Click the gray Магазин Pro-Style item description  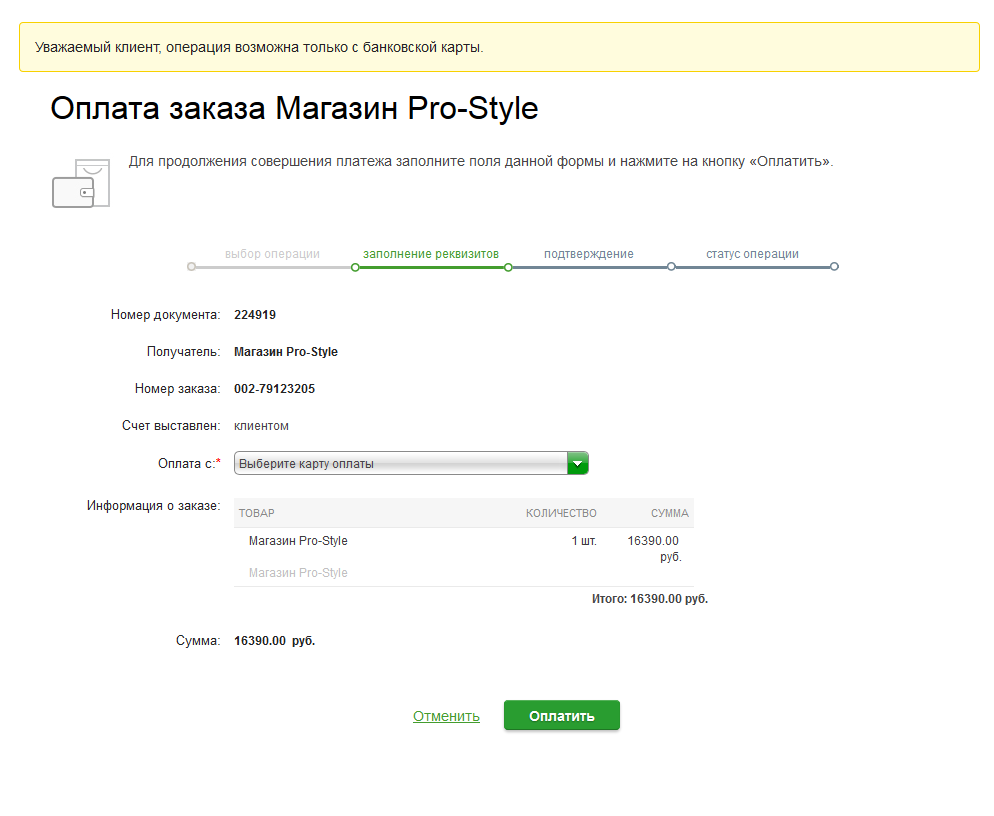point(298,573)
